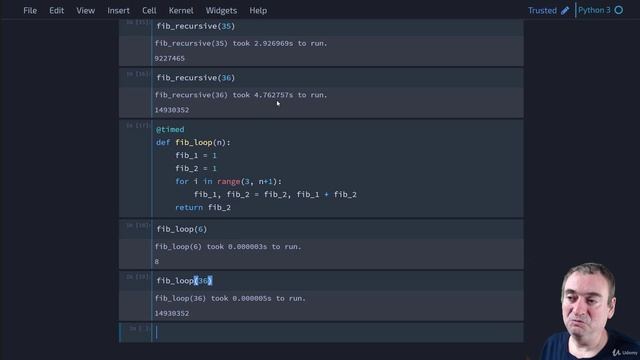The height and width of the screenshot is (360, 640).
Task: Click the In [ ] prompt of empty cell
Action: pos(139,329)
